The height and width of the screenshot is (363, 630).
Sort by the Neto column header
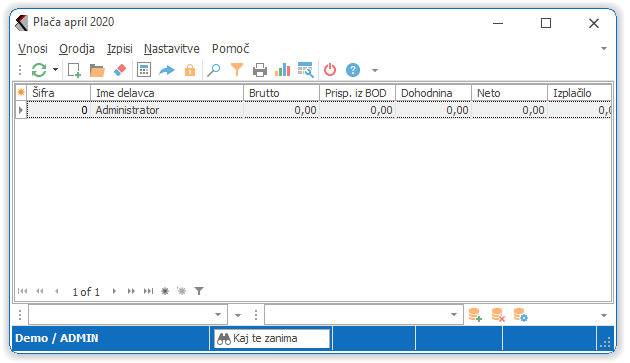click(x=509, y=93)
